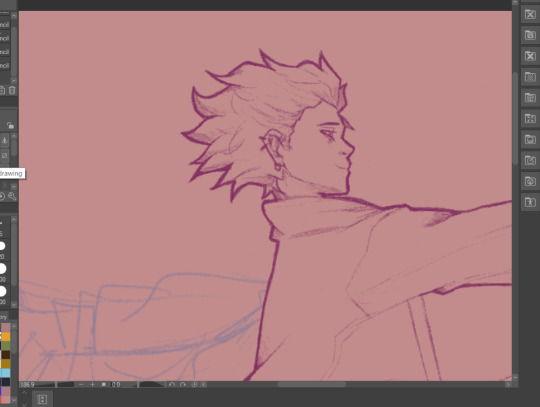The width and height of the screenshot is (540, 407).
Task: Reset the canvas rotation
Action: point(194,384)
